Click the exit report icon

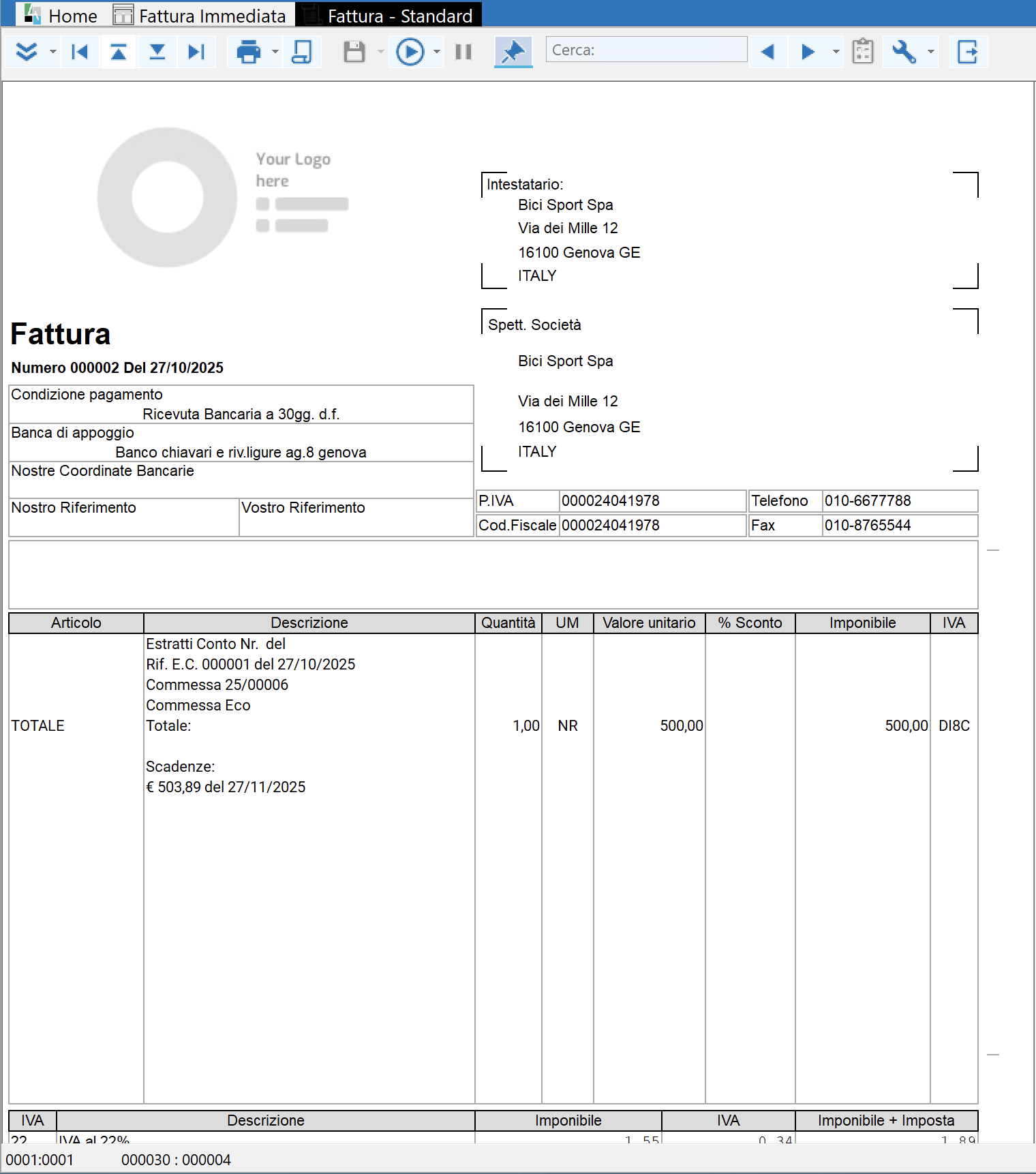(x=968, y=52)
